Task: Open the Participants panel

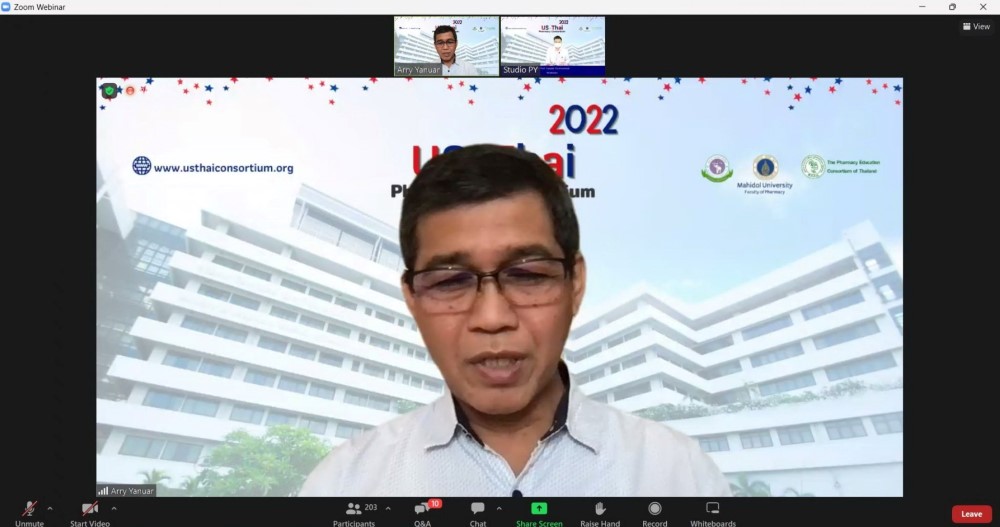Action: coord(354,511)
